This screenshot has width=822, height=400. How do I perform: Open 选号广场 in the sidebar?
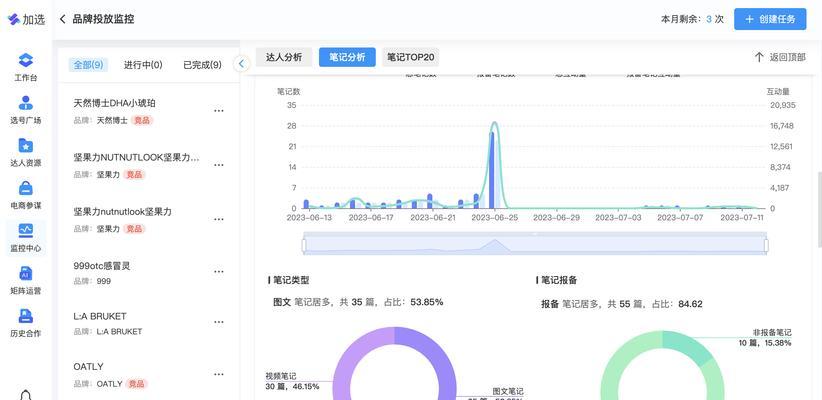coord(26,103)
